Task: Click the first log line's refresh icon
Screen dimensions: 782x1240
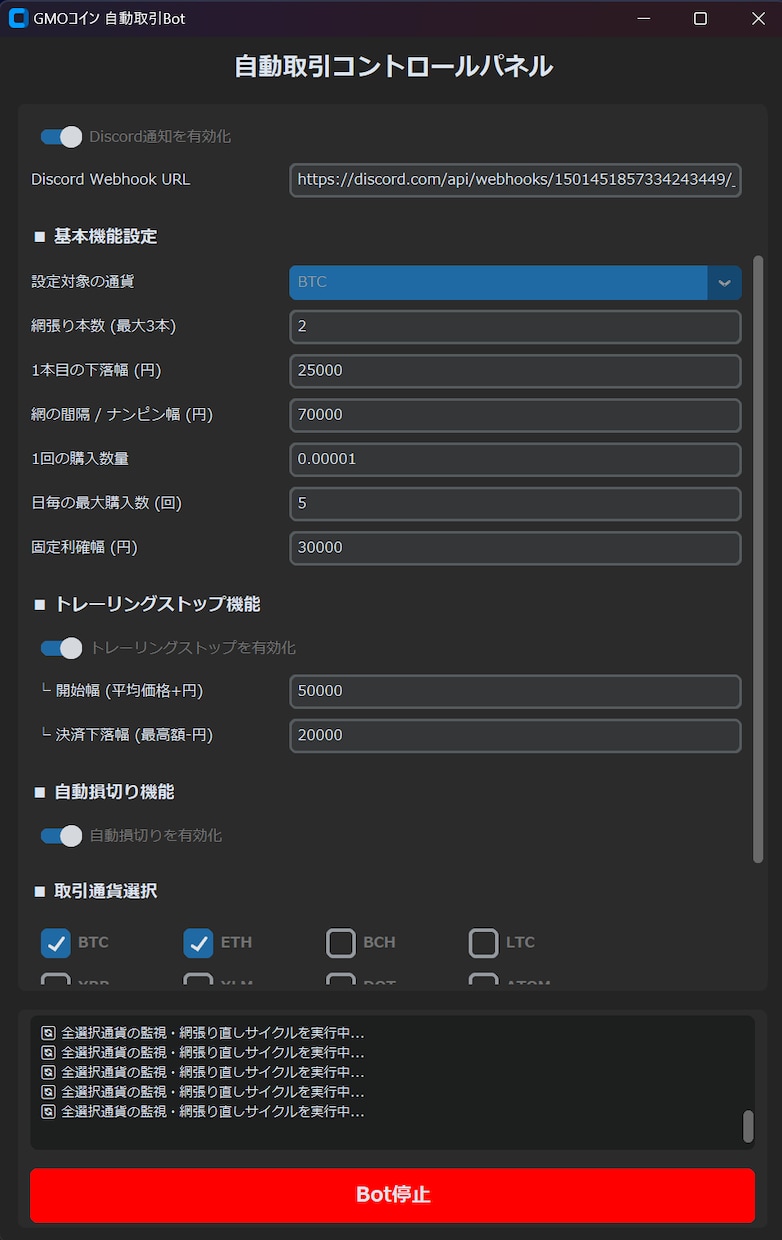Action: (x=48, y=1032)
